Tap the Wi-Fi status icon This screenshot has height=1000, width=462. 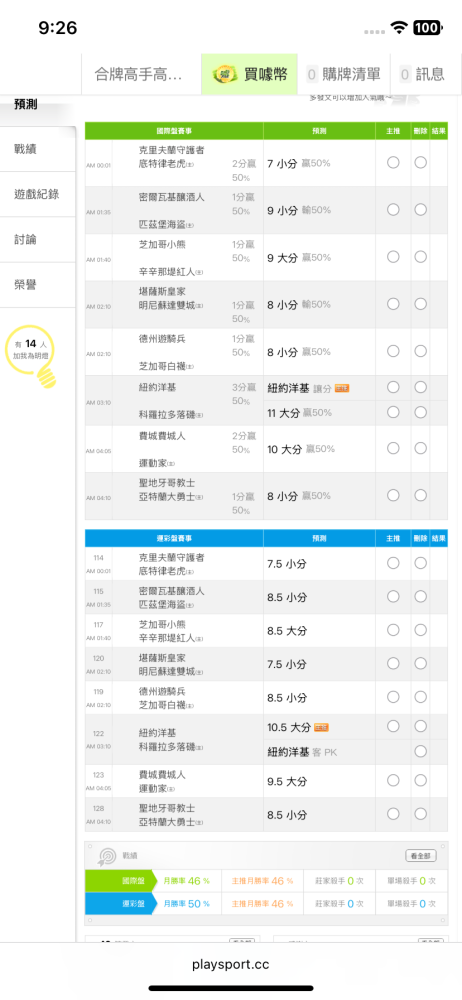tap(400, 27)
